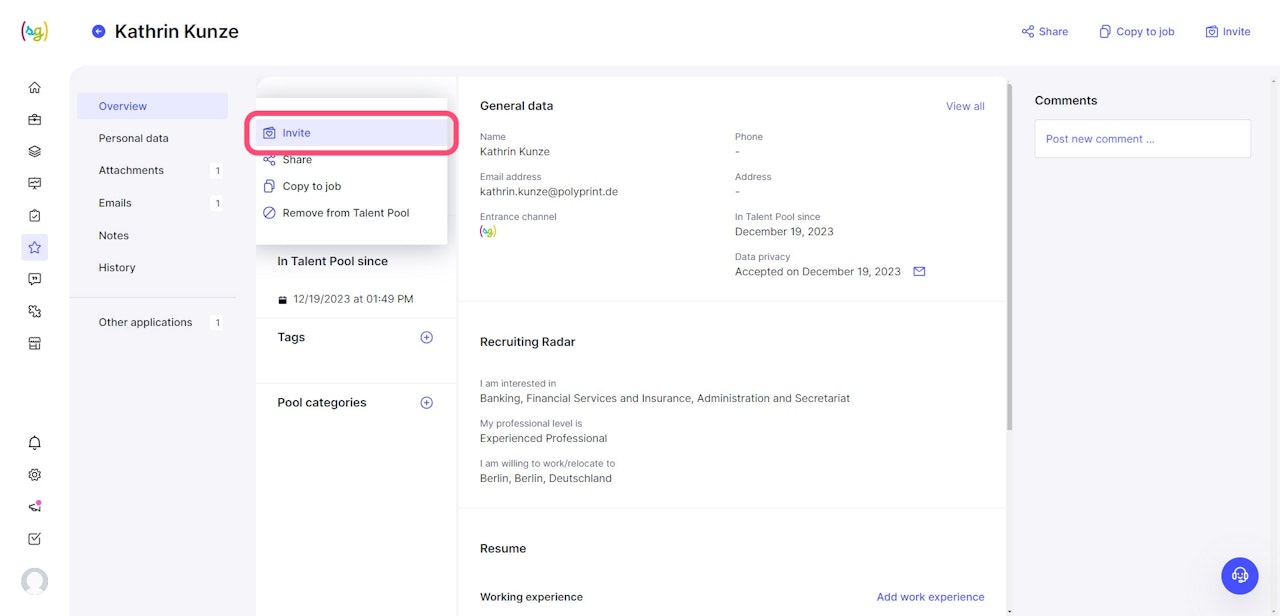The height and width of the screenshot is (616, 1280).
Task: Select the star Talent Pool icon
Action: click(35, 247)
